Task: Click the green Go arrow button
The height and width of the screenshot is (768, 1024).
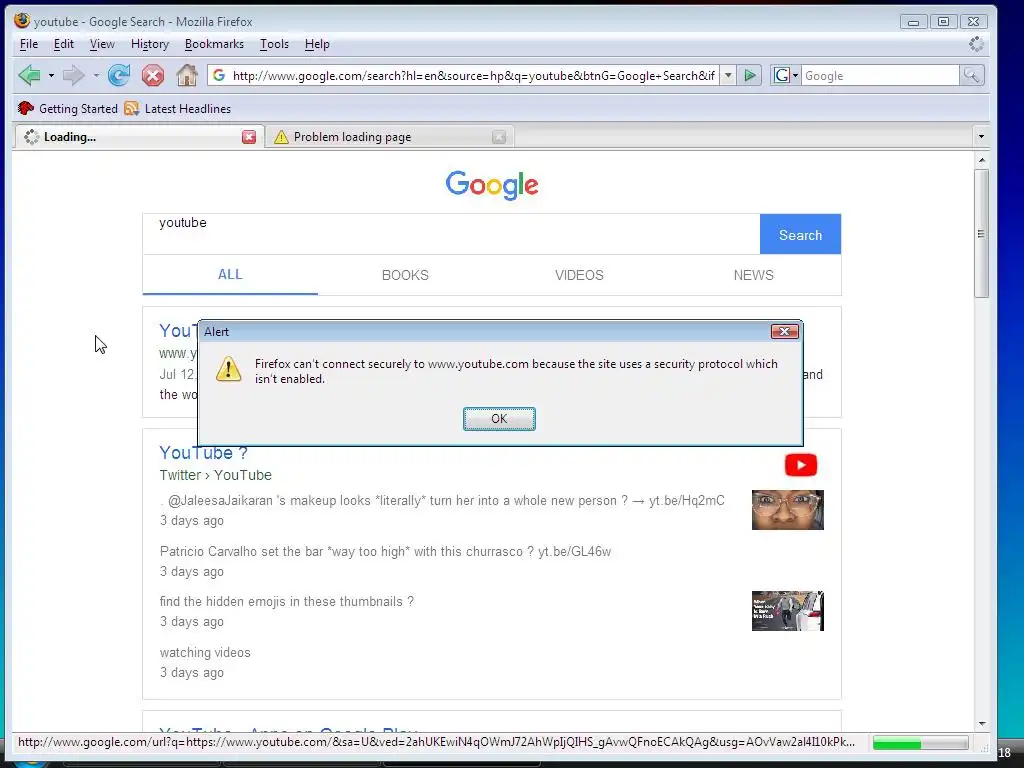Action: (x=750, y=76)
